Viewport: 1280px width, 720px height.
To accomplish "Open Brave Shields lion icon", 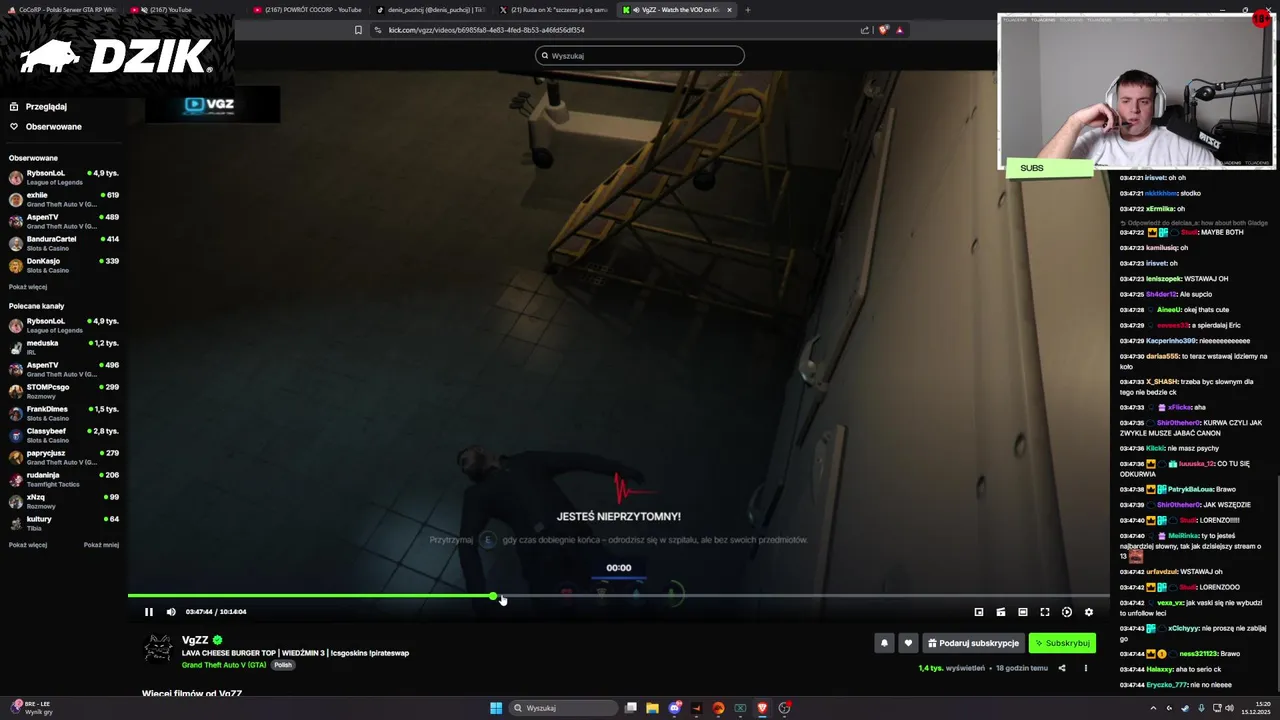I will click(x=883, y=30).
